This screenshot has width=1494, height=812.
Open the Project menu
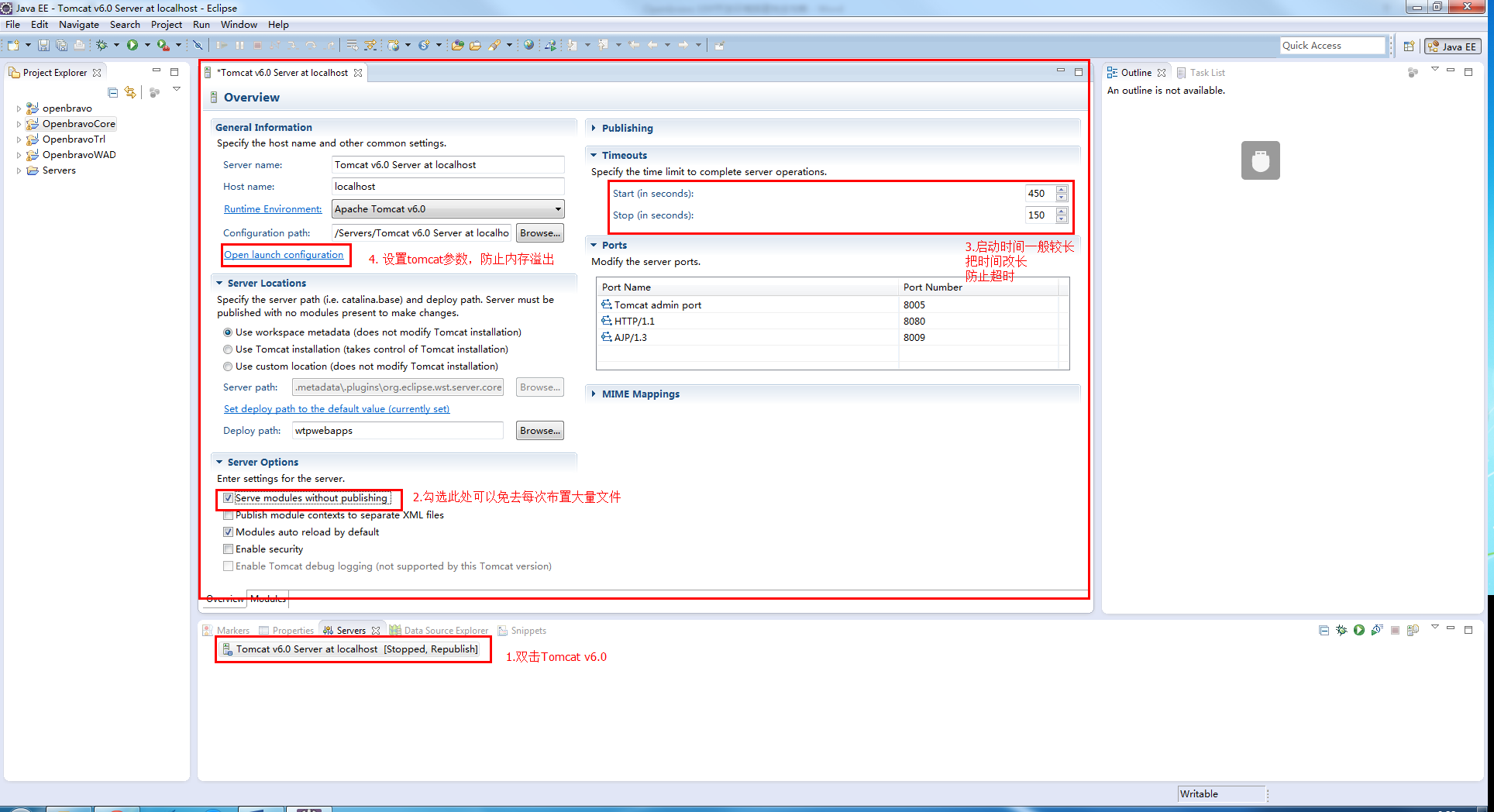(167, 25)
